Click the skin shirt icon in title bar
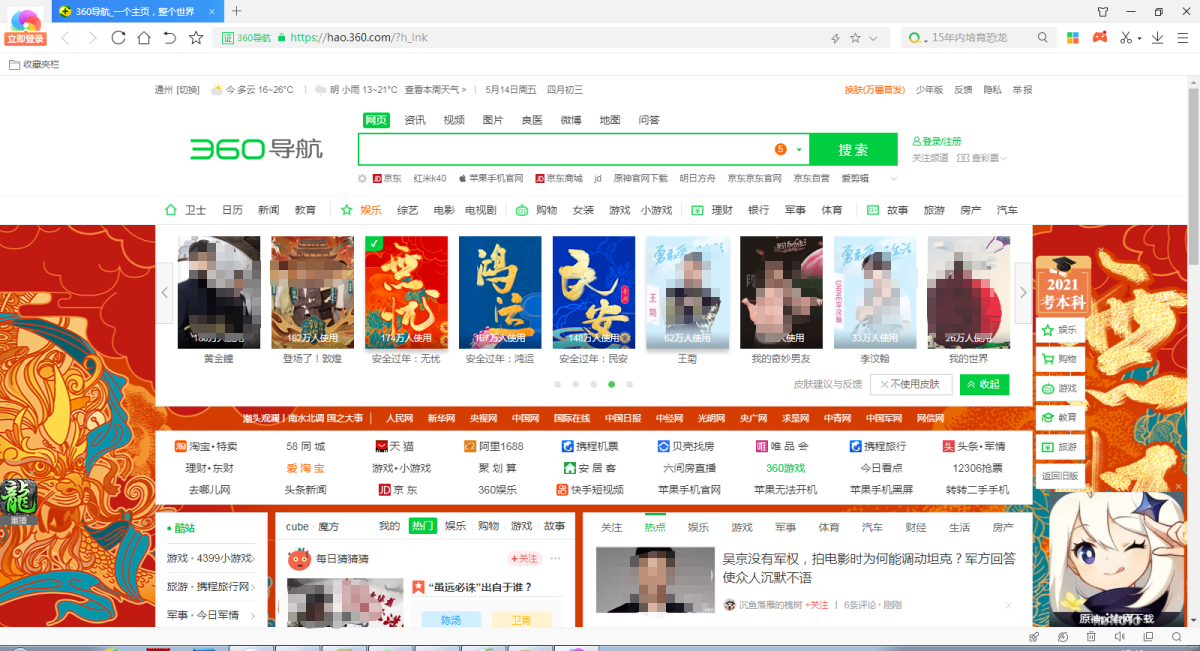Image resolution: width=1200 pixels, height=651 pixels. coord(1103,12)
